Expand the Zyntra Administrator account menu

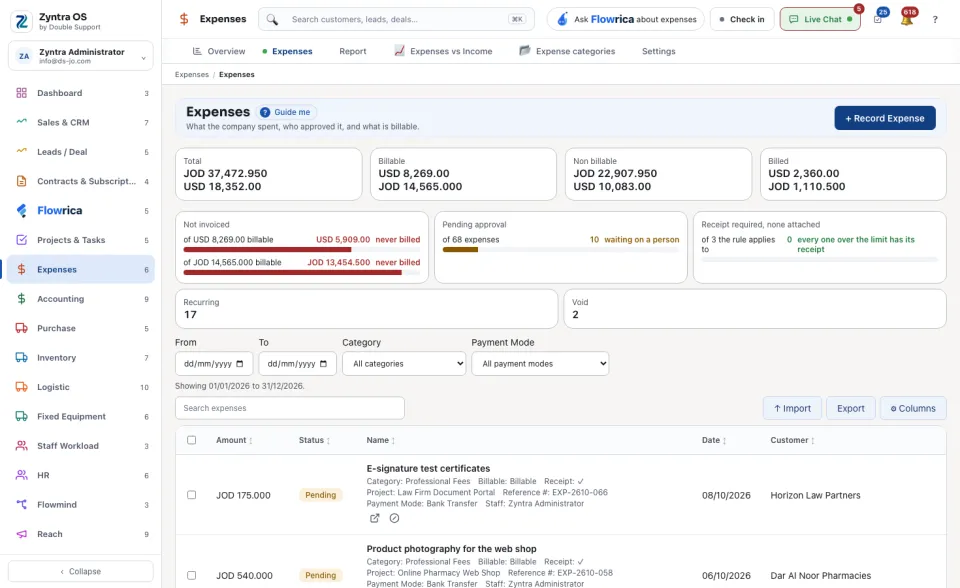81,56
